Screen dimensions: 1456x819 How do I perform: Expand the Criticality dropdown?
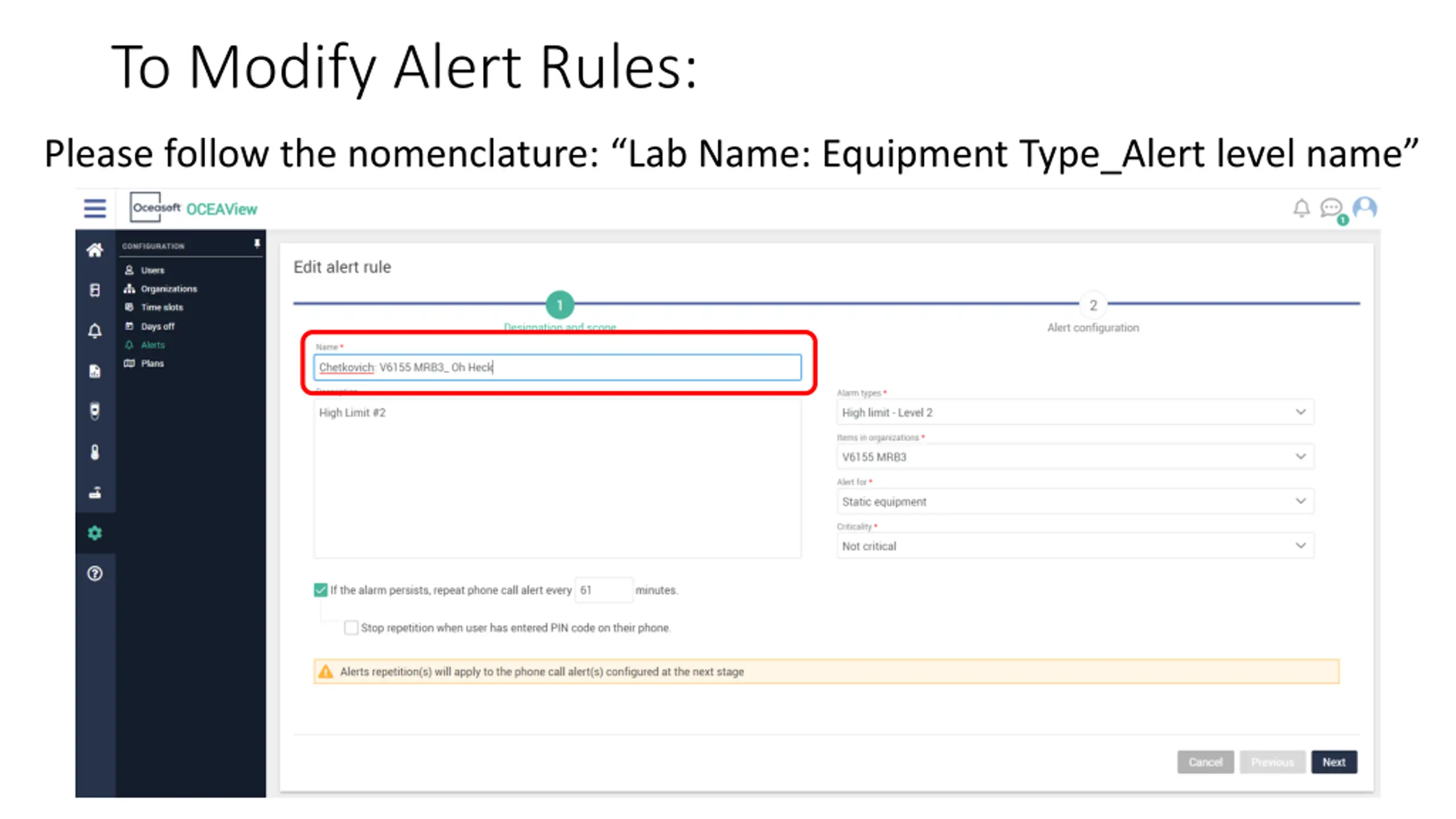point(1075,546)
